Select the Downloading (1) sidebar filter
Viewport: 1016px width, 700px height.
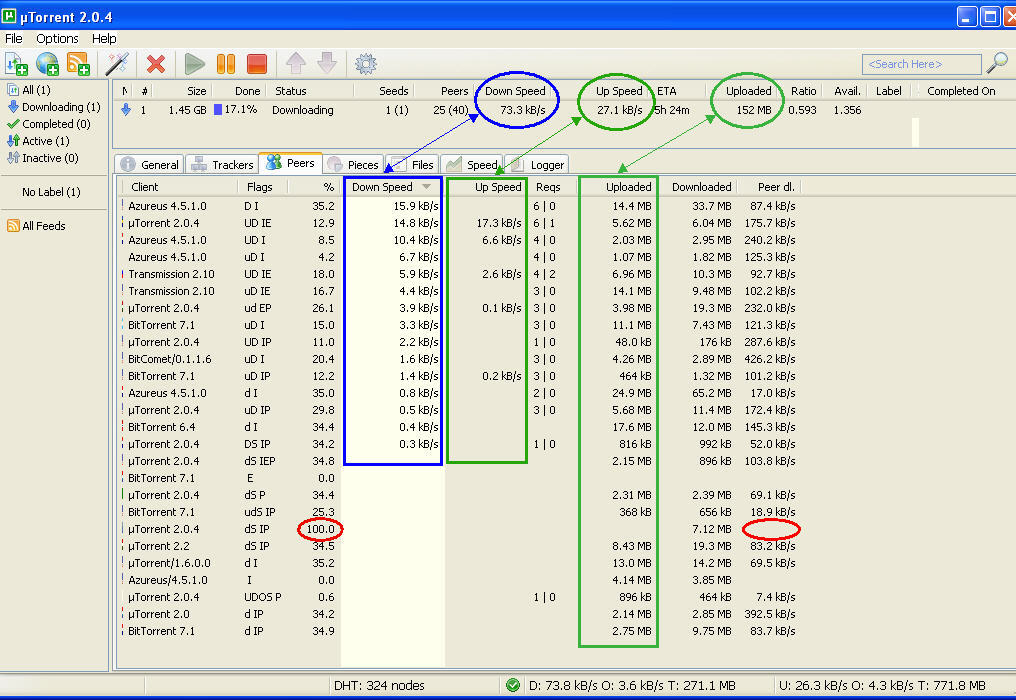coord(62,106)
